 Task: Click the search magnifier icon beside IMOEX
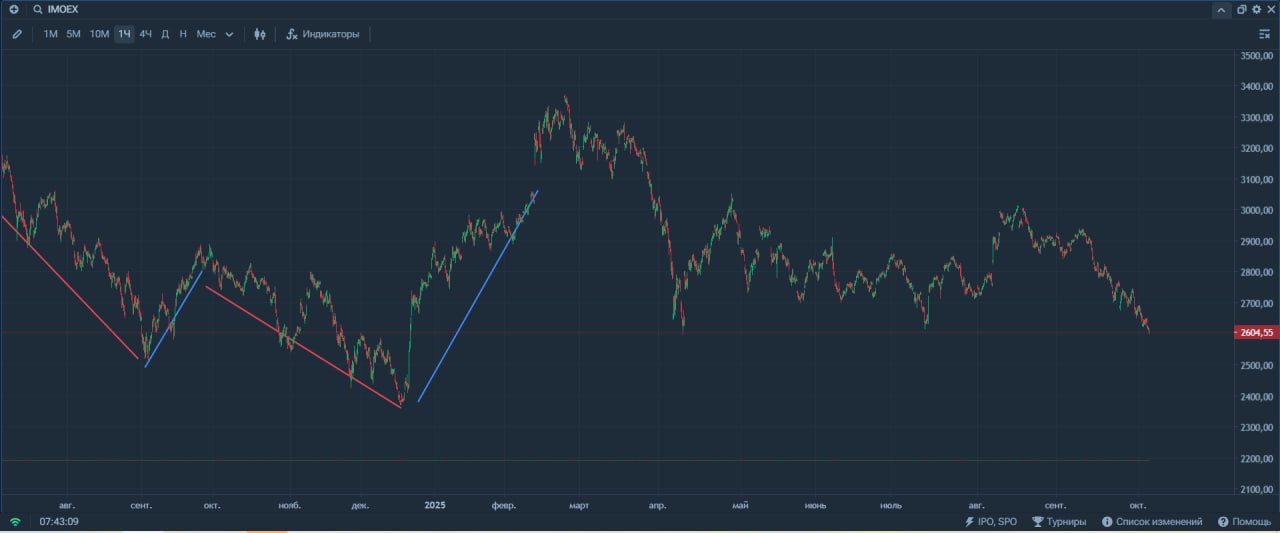pos(37,9)
